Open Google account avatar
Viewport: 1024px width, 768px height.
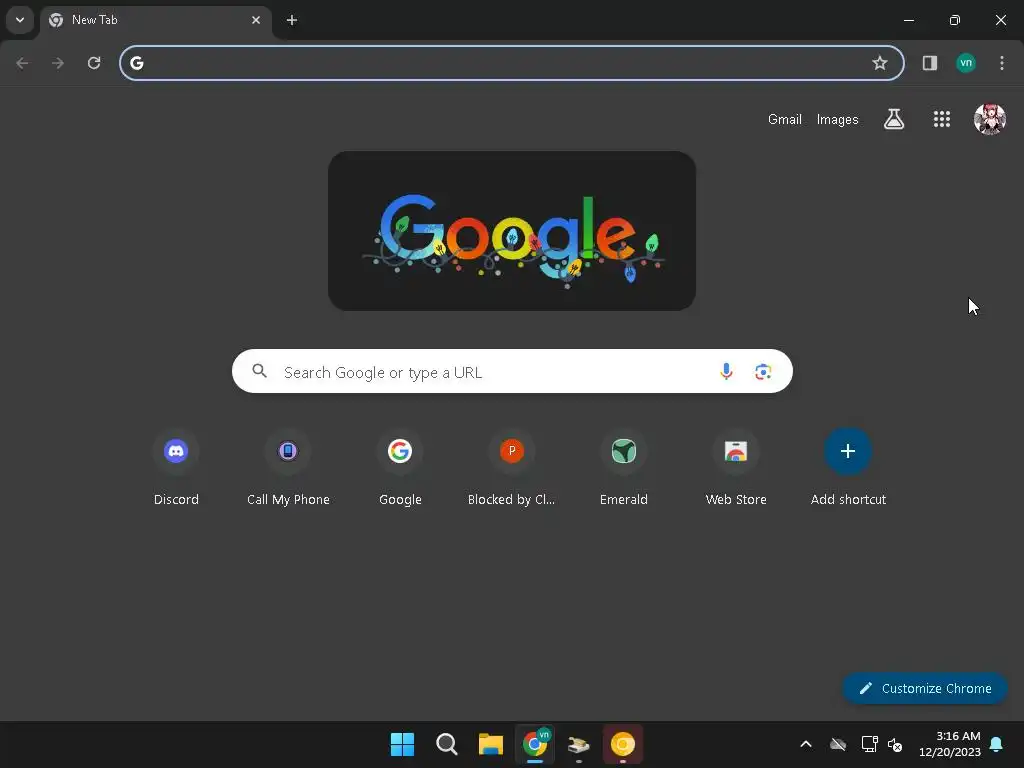pyautogui.click(x=989, y=119)
